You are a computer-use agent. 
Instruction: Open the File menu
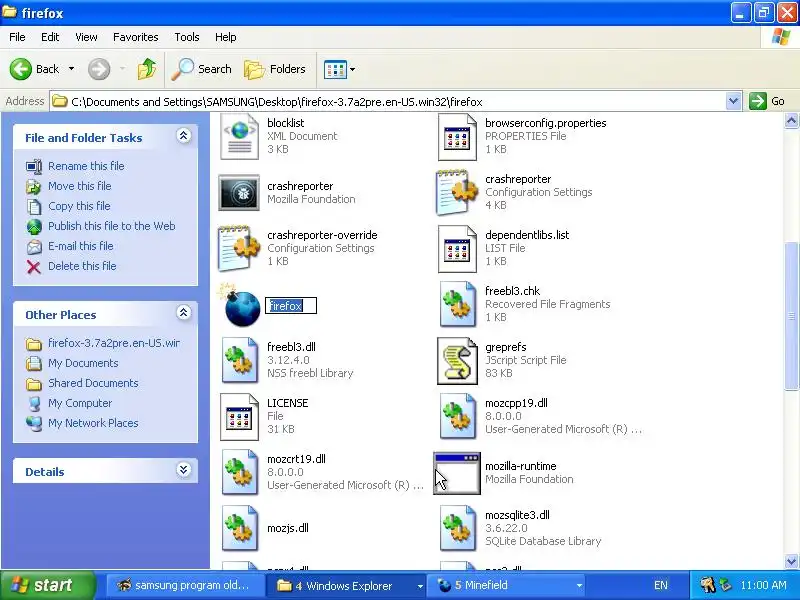pyautogui.click(x=17, y=37)
